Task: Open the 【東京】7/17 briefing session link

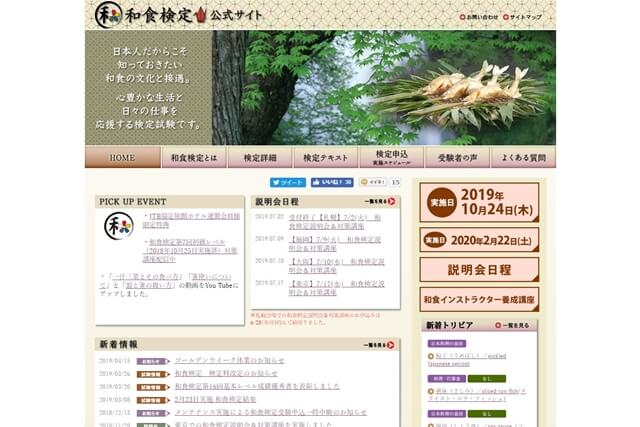Action: click(336, 288)
